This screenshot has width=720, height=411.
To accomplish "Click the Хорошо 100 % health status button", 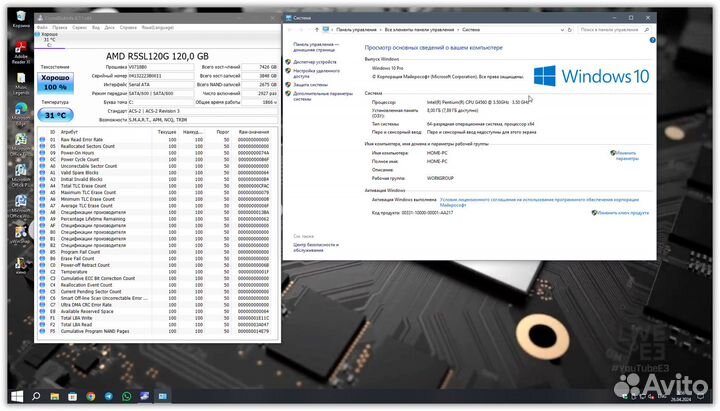I will coord(55,83).
